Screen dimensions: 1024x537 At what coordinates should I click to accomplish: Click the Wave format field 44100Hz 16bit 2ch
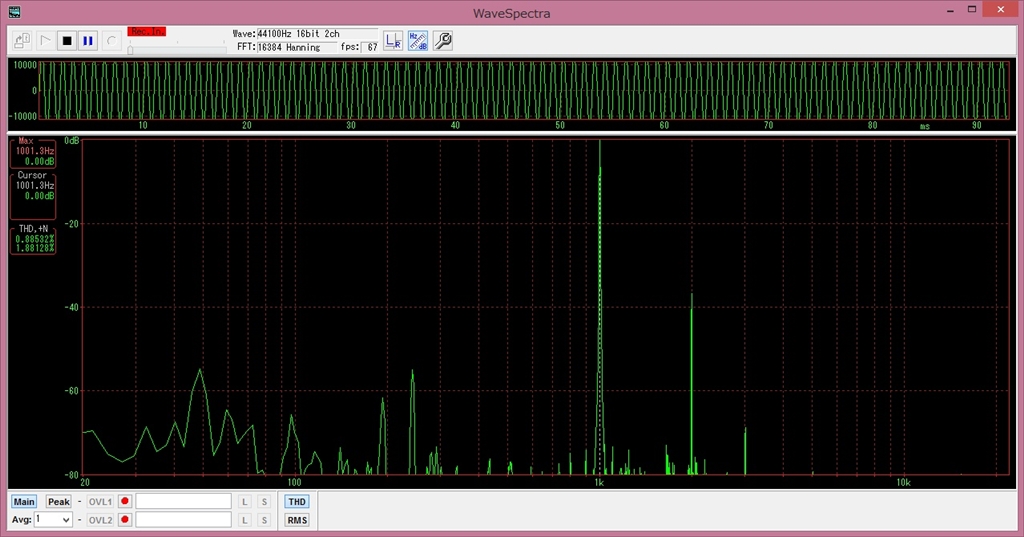(x=317, y=33)
